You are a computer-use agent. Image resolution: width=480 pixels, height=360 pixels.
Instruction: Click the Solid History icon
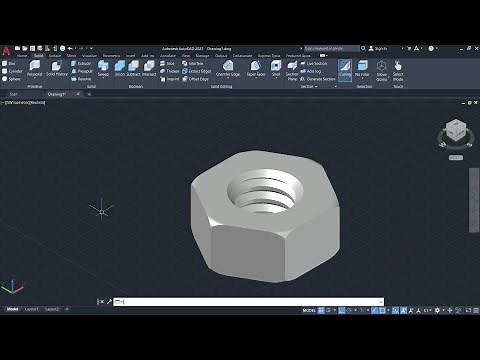pos(57,65)
